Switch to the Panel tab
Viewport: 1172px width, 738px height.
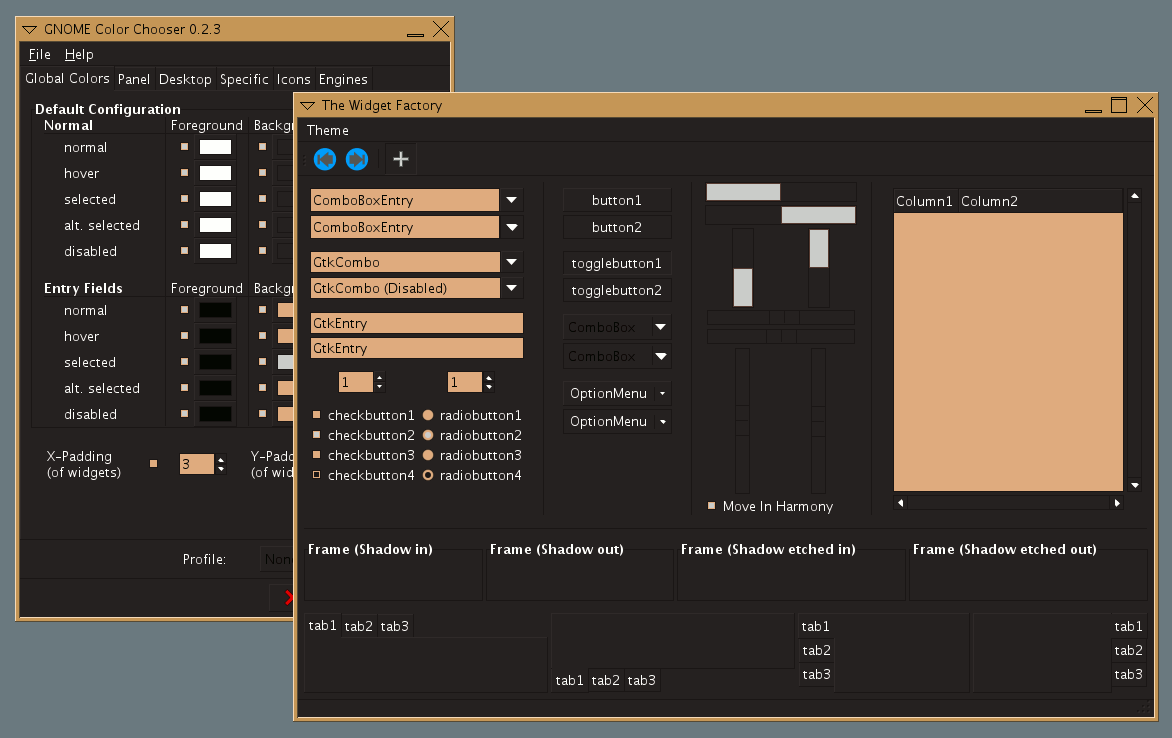[134, 79]
